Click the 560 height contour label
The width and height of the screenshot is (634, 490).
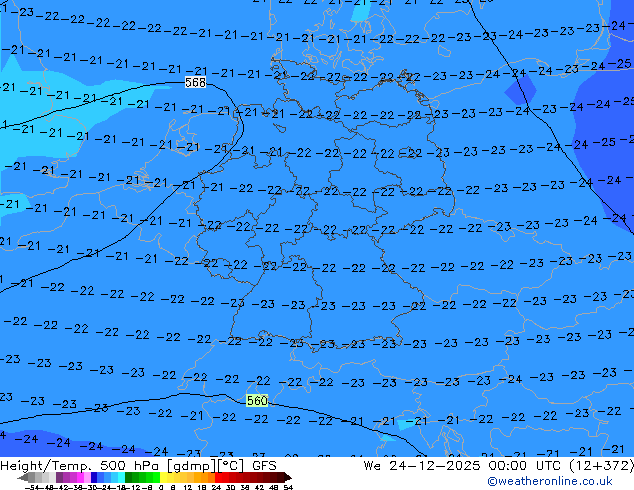257,401
